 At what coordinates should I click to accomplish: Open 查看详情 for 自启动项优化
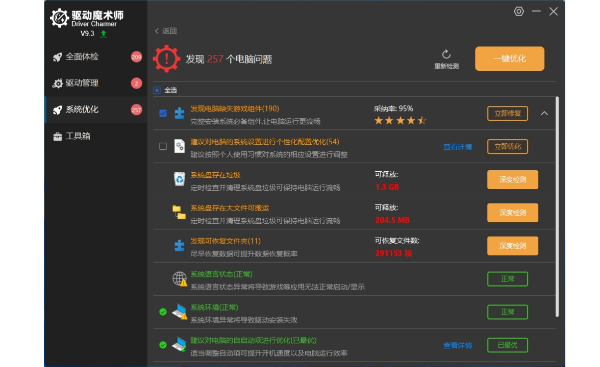[458, 346]
